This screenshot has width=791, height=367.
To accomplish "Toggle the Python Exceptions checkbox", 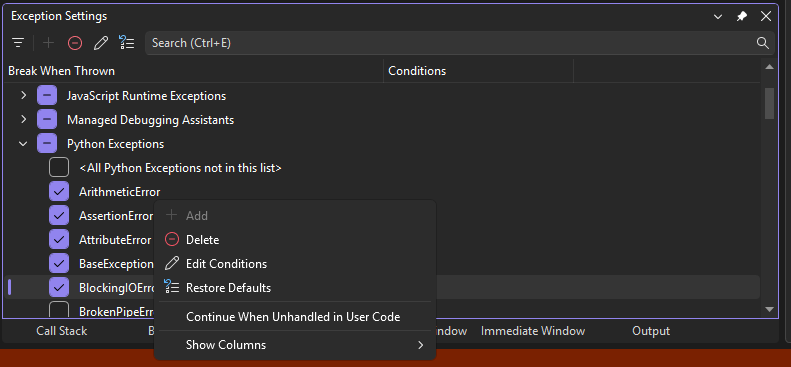I will (47, 144).
